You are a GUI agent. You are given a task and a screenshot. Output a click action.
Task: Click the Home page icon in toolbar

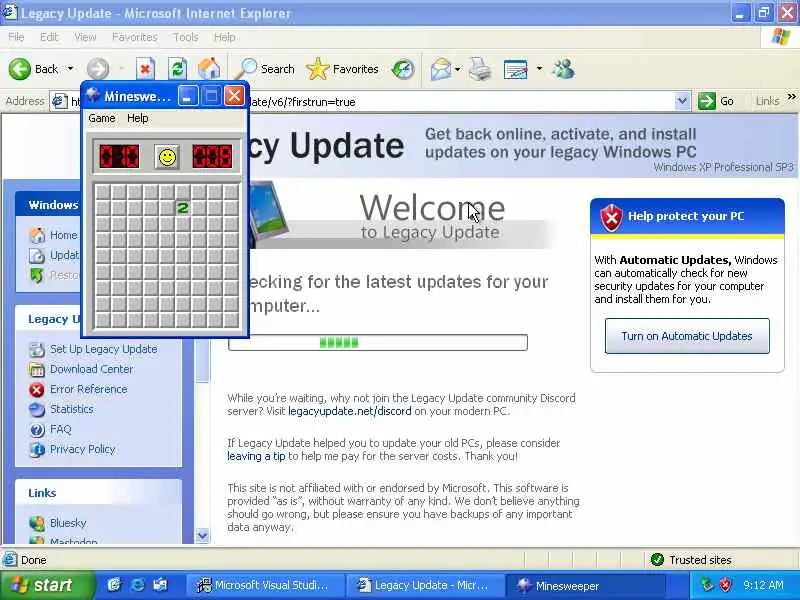coord(209,69)
